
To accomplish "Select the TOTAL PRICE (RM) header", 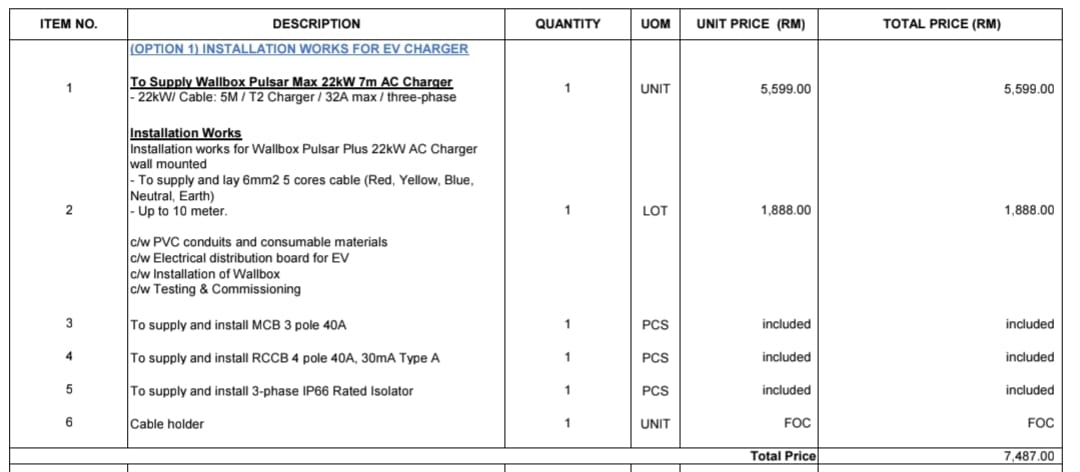I will (x=941, y=24).
